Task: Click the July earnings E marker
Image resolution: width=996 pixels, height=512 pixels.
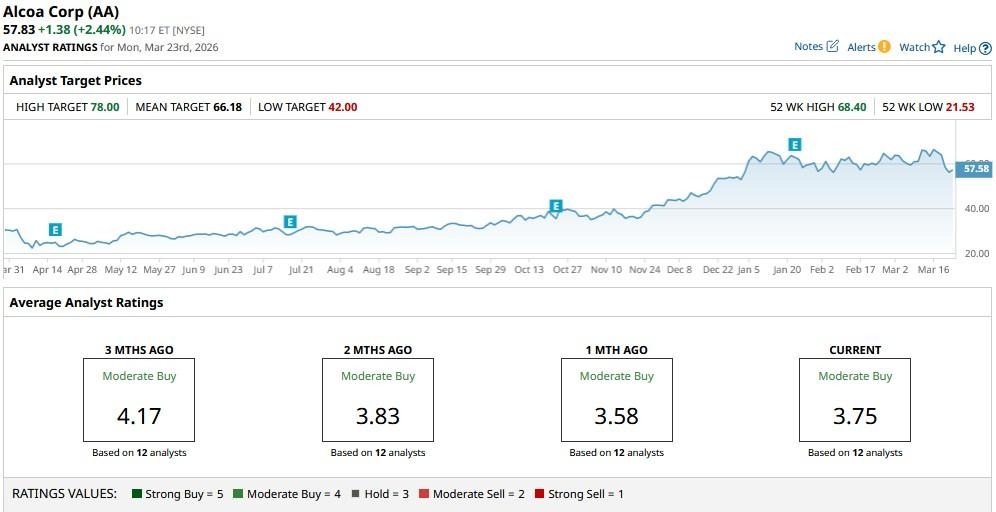Action: 290,222
